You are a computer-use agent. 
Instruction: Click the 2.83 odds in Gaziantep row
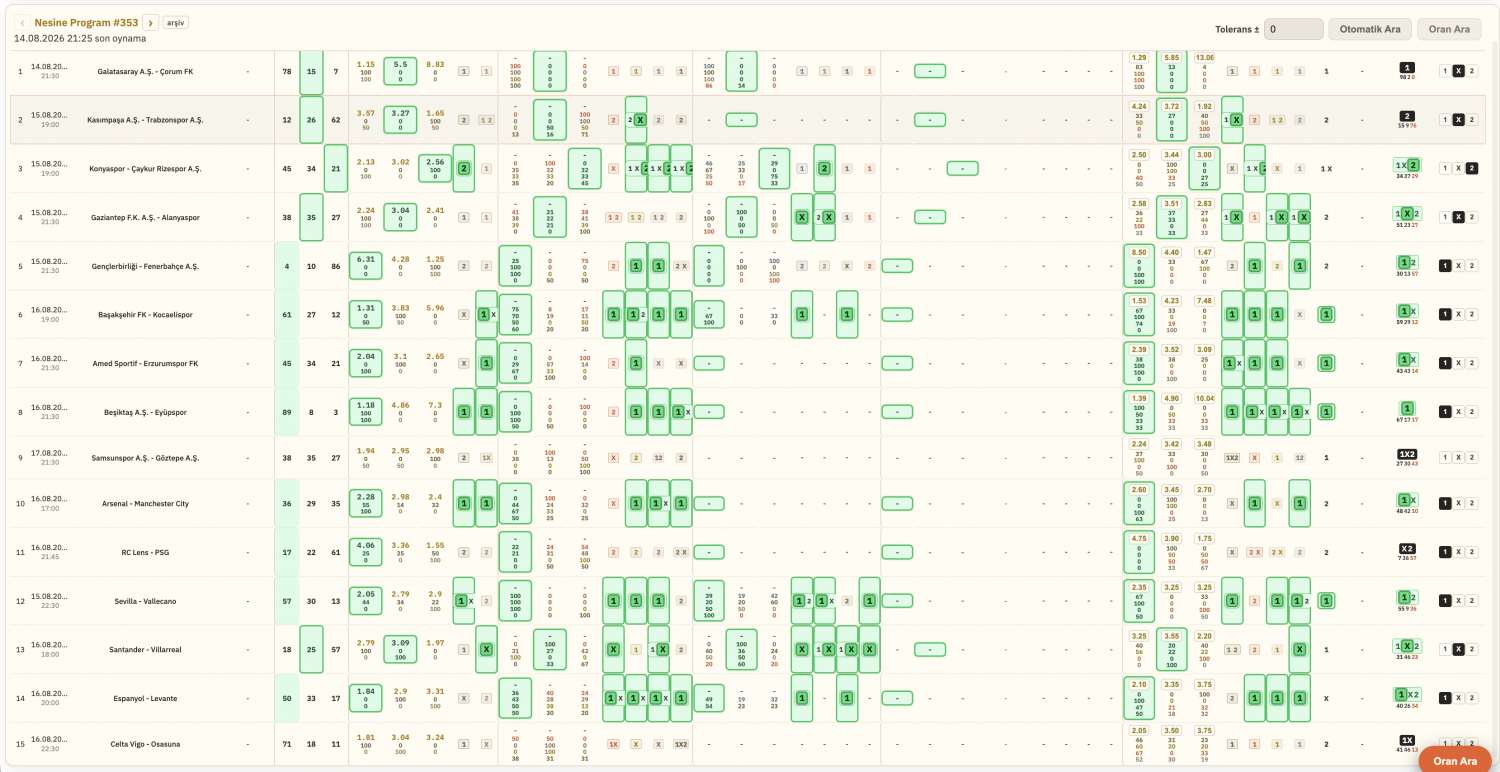(1205, 204)
